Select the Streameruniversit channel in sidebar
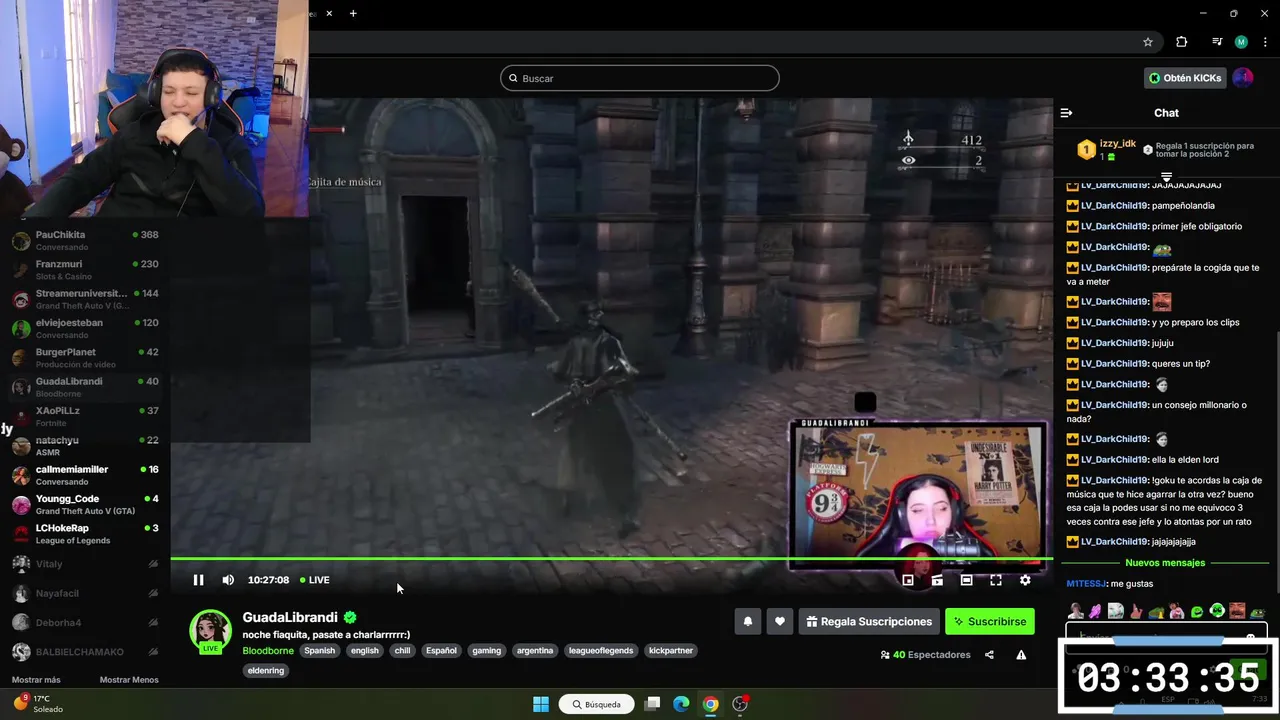 click(x=85, y=299)
